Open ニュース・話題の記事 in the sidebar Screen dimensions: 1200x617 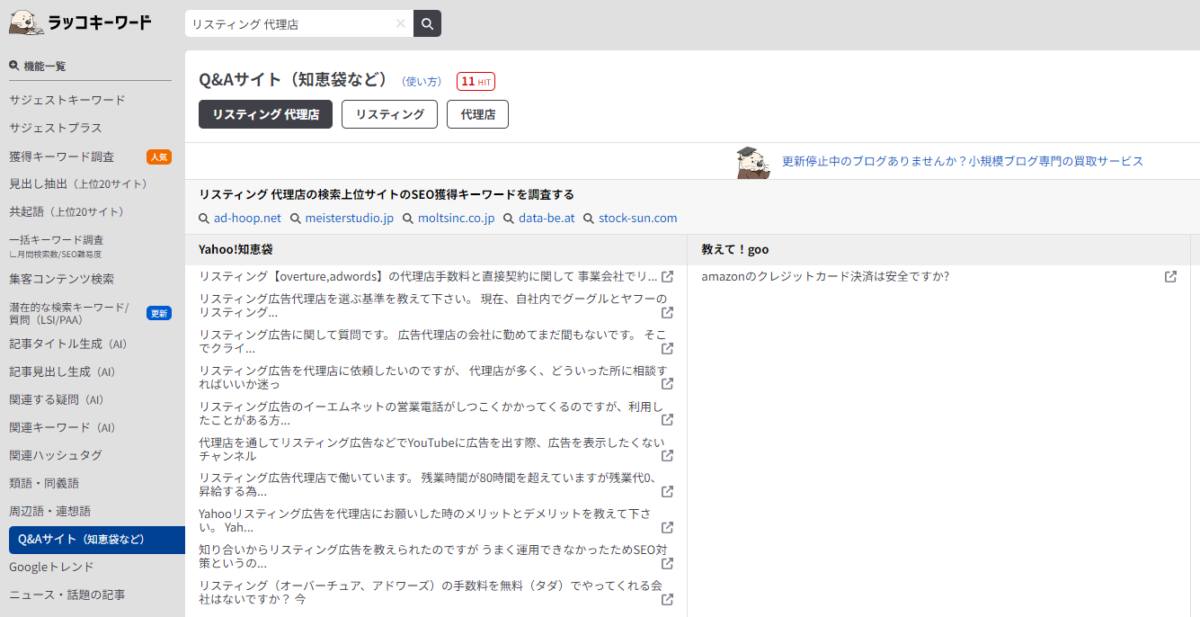(68, 595)
